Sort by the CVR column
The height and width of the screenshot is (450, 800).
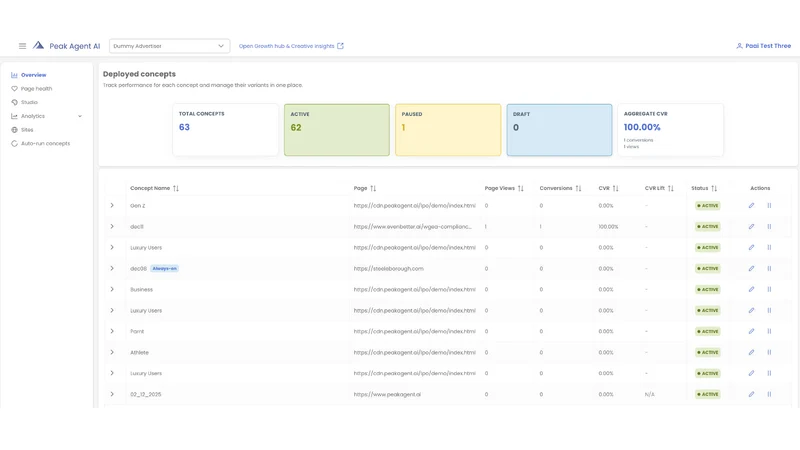[x=615, y=188]
